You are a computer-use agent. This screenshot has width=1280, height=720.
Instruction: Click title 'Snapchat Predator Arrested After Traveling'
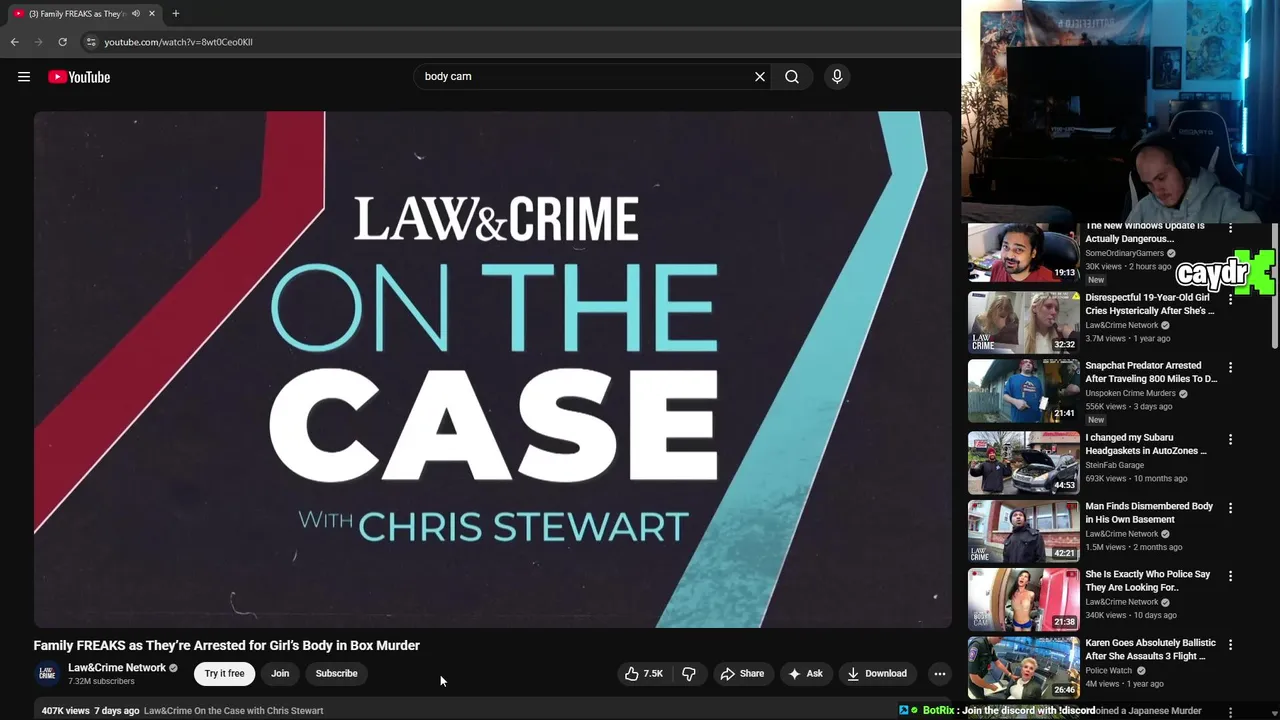click(1151, 372)
